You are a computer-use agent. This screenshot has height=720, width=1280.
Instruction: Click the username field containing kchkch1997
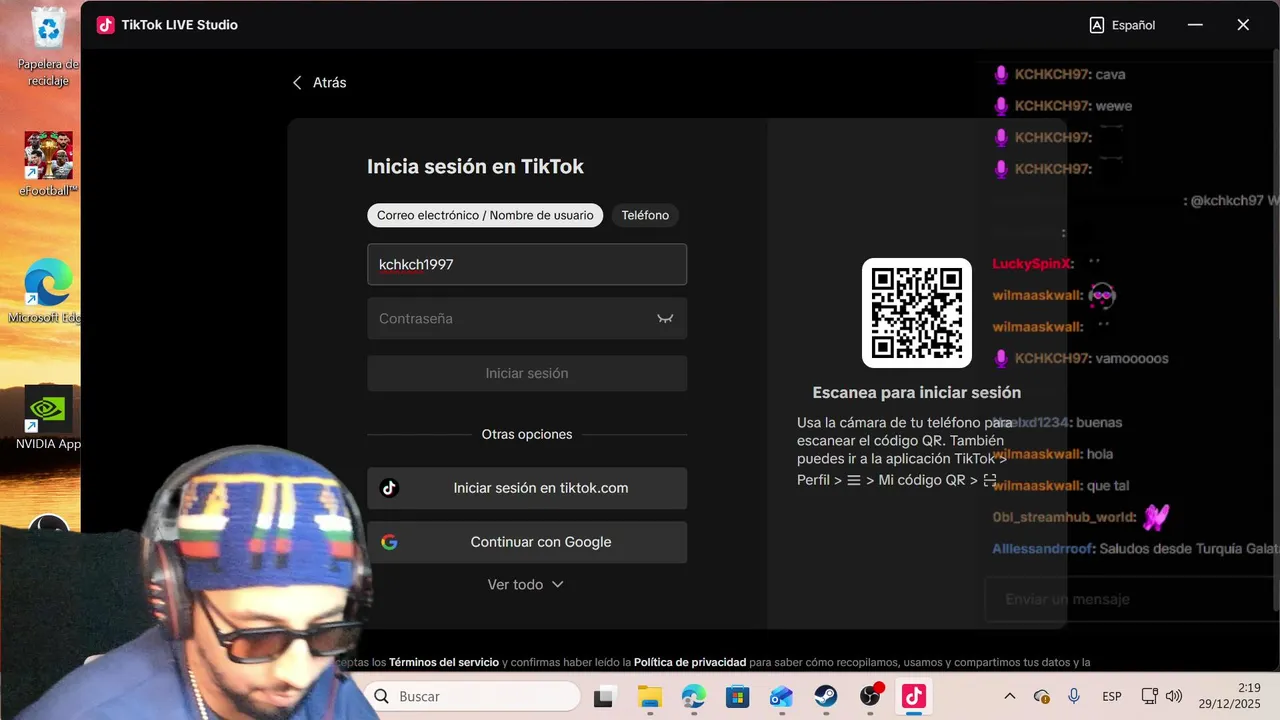[x=527, y=264]
